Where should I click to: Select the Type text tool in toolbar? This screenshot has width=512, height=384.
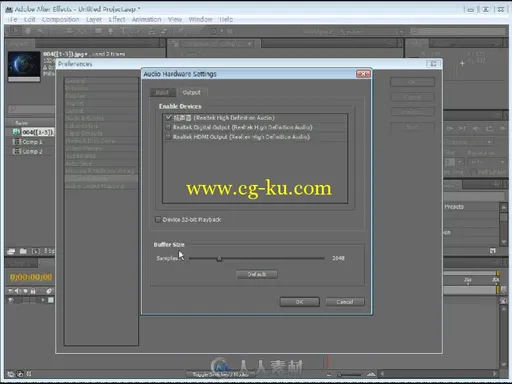pos(123,31)
